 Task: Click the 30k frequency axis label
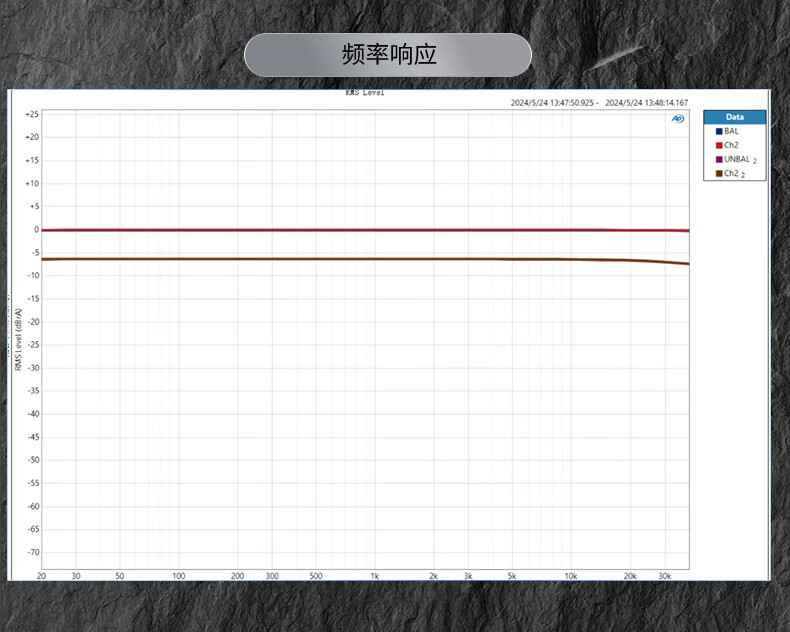click(x=664, y=577)
